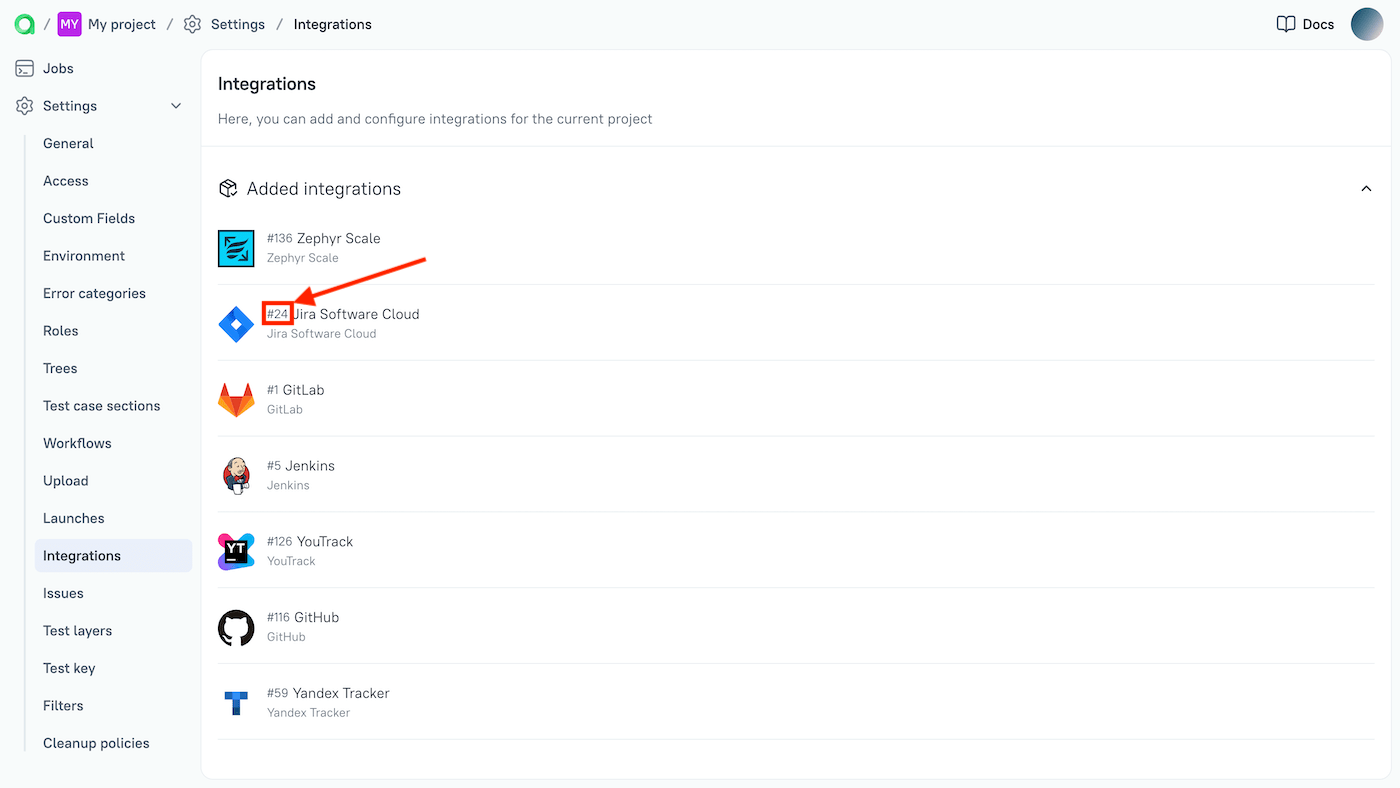Open #59 Yandex Tracker integration

[796, 703]
